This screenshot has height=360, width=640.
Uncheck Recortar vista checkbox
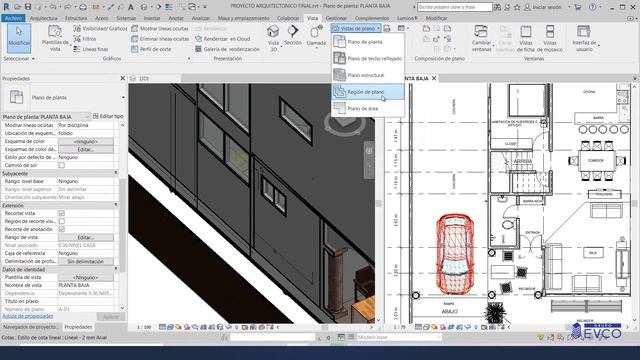coord(62,213)
